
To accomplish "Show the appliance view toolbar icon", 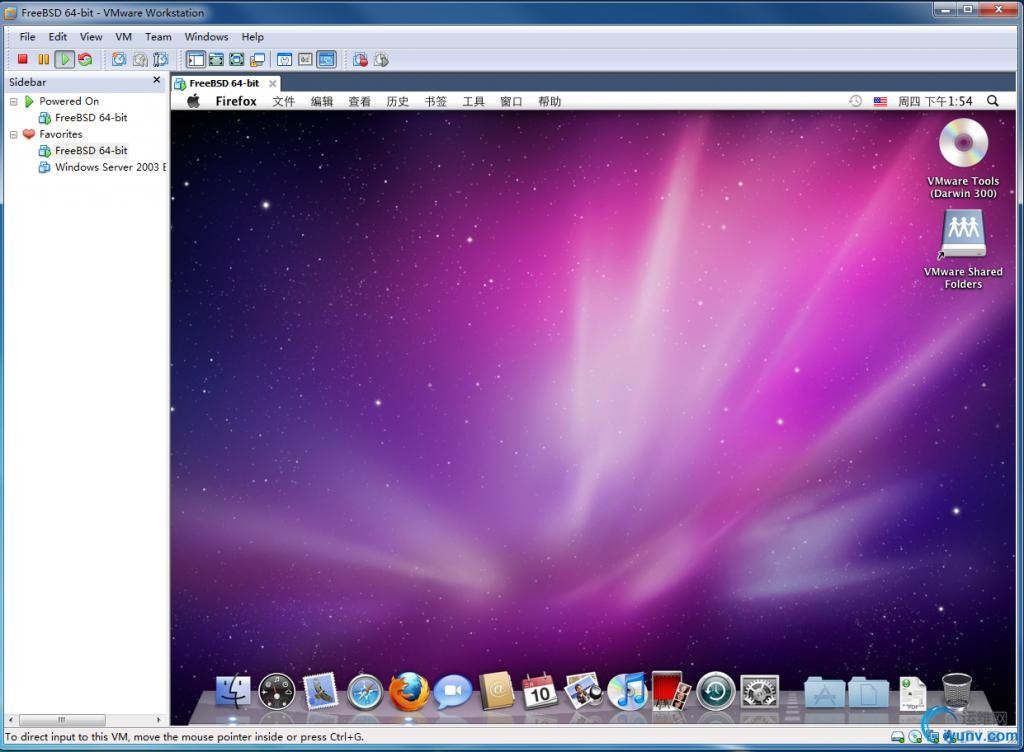I will 305,59.
